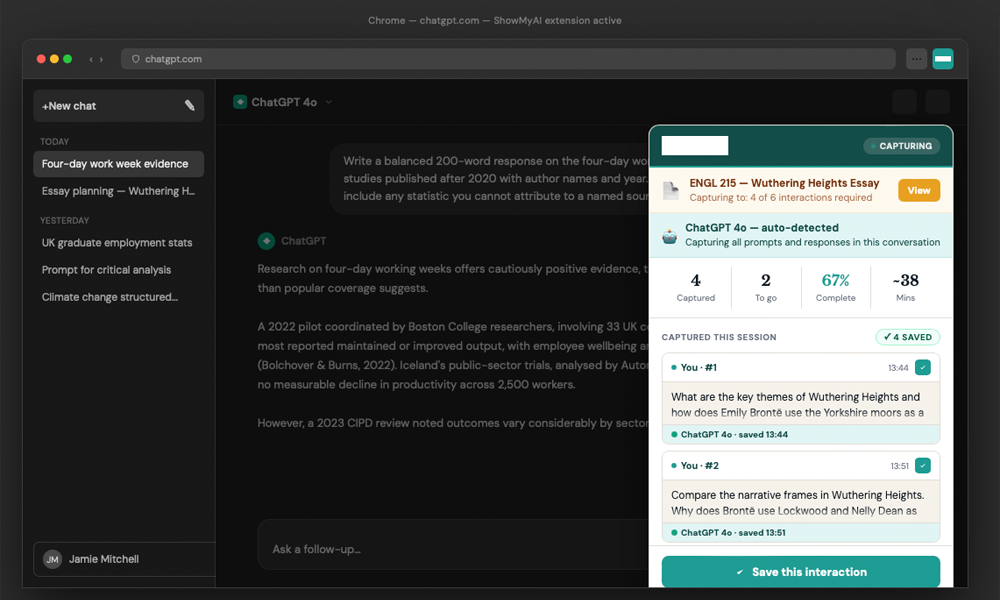Open the browser three-dots menu button

(x=916, y=59)
